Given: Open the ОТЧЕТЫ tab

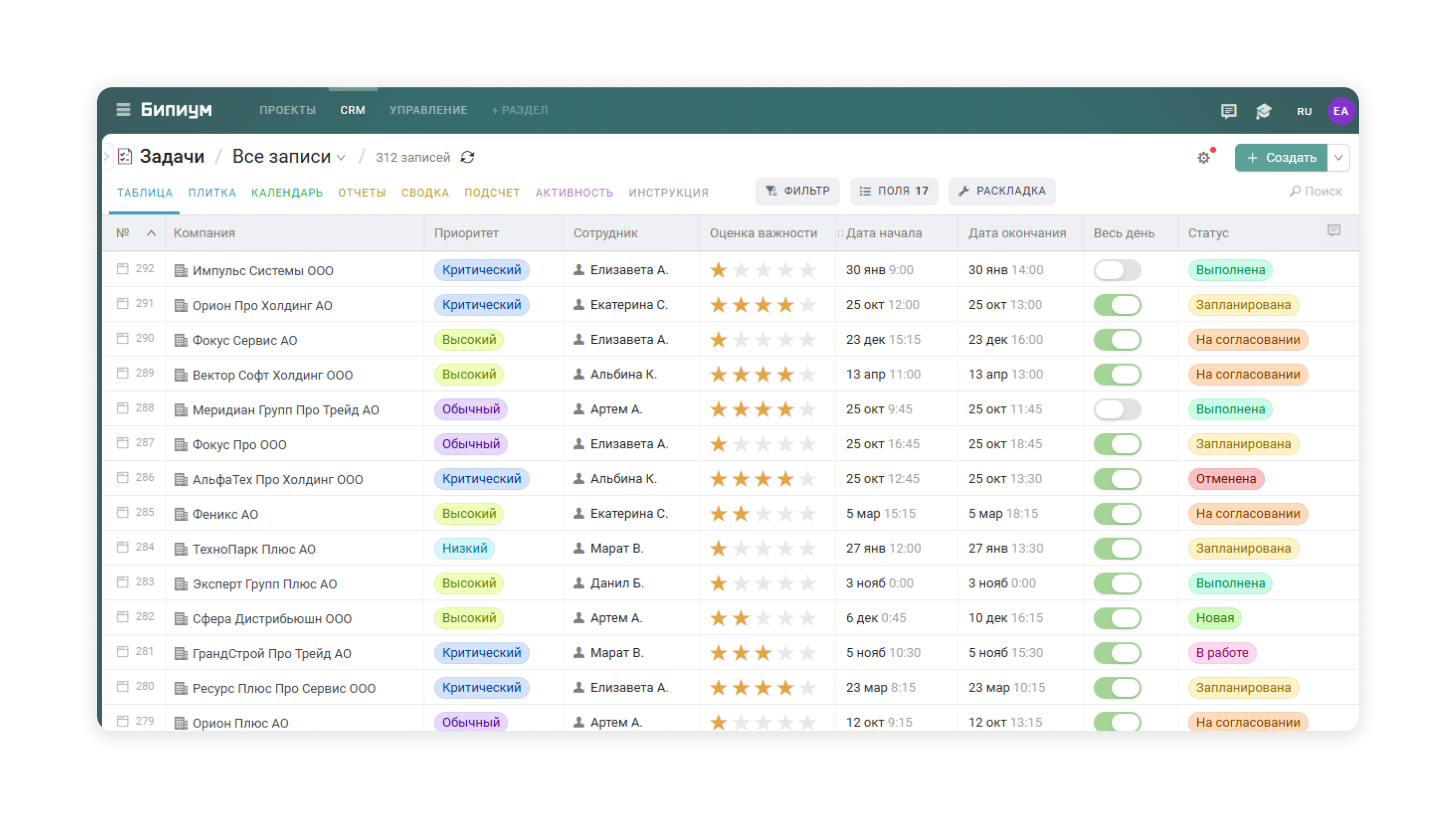Looking at the screenshot, I should (362, 193).
